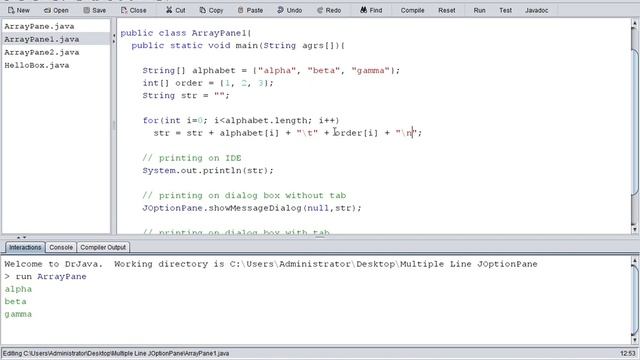This screenshot has width=640, height=360.
Task: Click the for loop header line
Action: pyautogui.click(x=241, y=120)
